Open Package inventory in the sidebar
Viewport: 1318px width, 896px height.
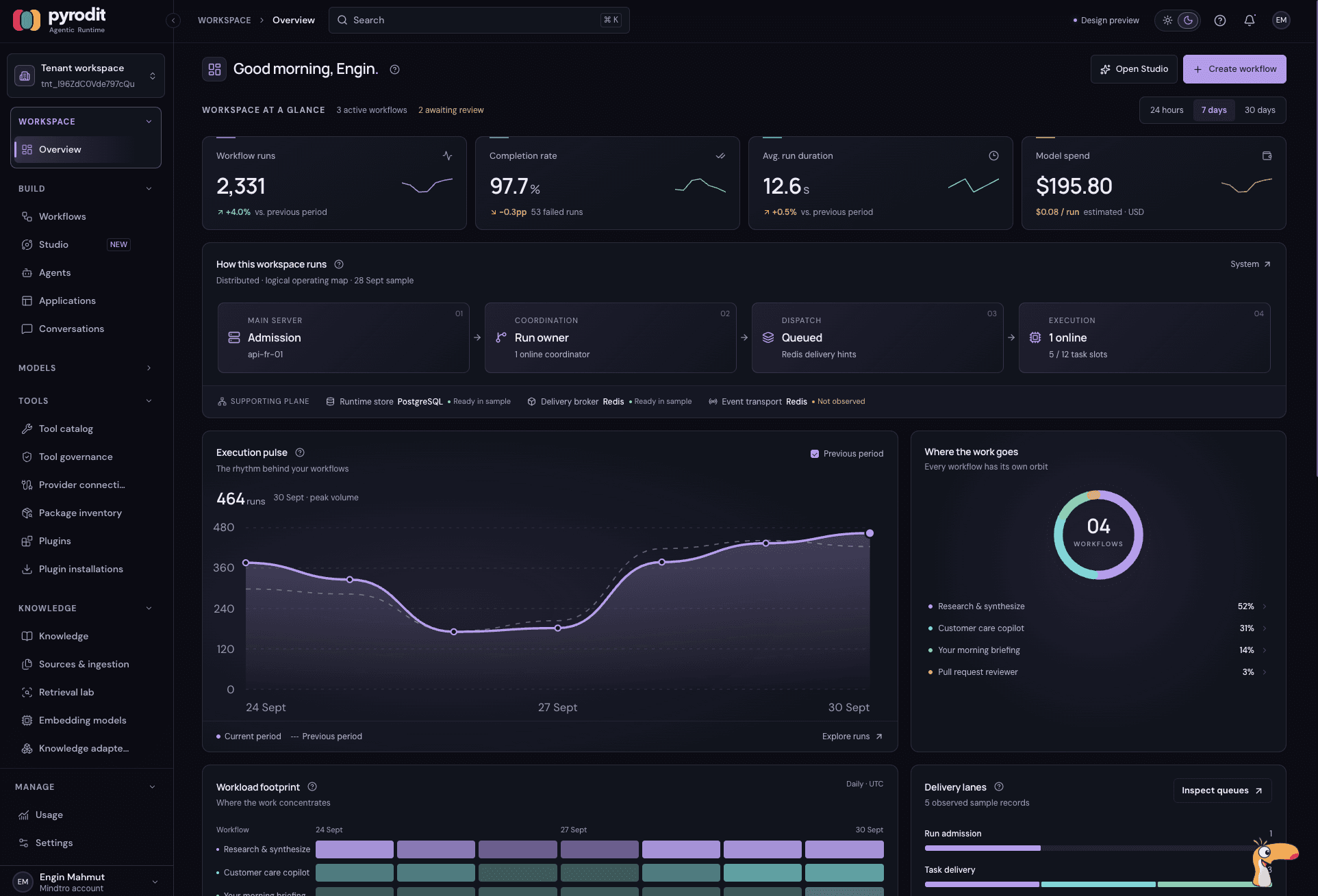coord(80,513)
